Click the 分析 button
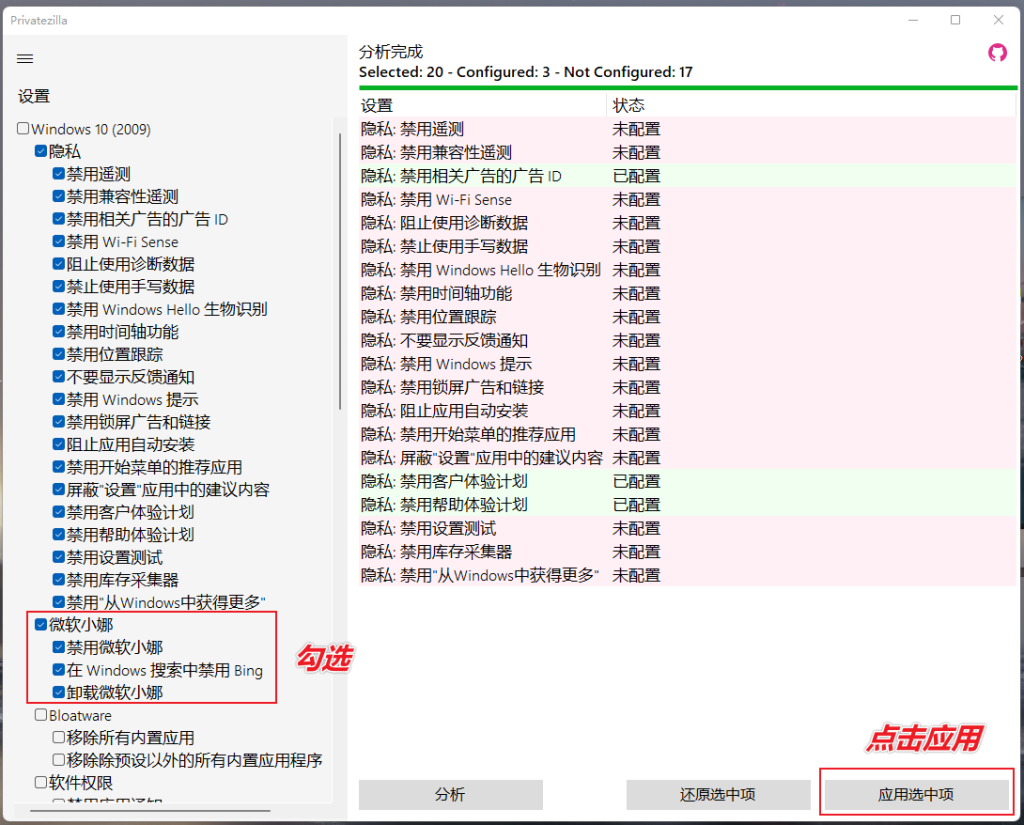This screenshot has width=1024, height=825. tap(450, 794)
